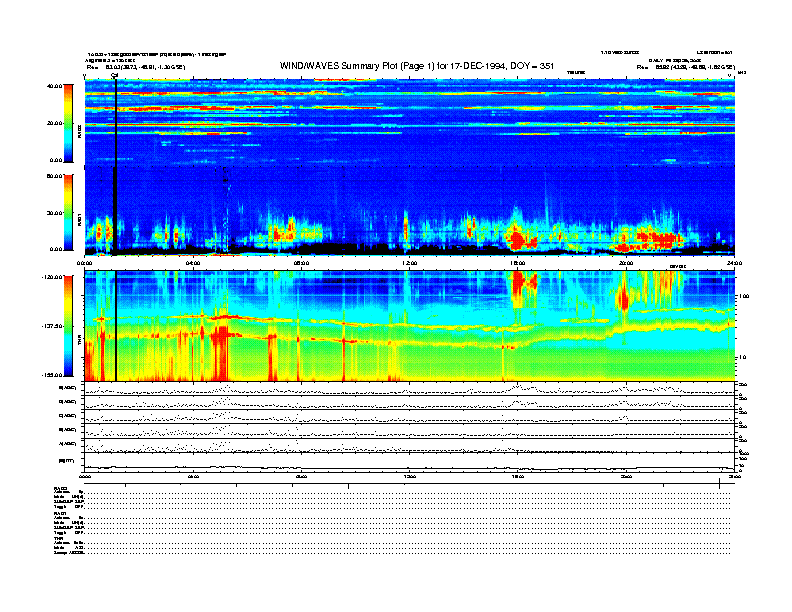The height and width of the screenshot is (612, 792).
Task: Select the color scale bar topped at -120.00
Action: [x=68, y=326]
